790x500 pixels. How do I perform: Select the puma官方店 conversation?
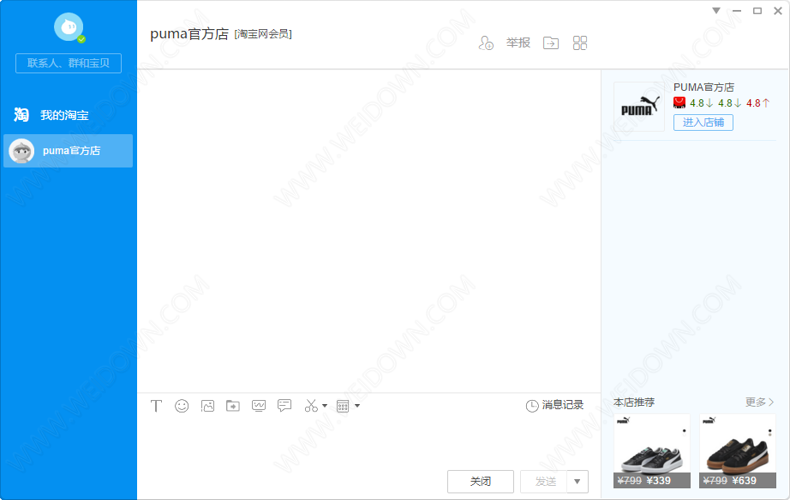pyautogui.click(x=68, y=151)
